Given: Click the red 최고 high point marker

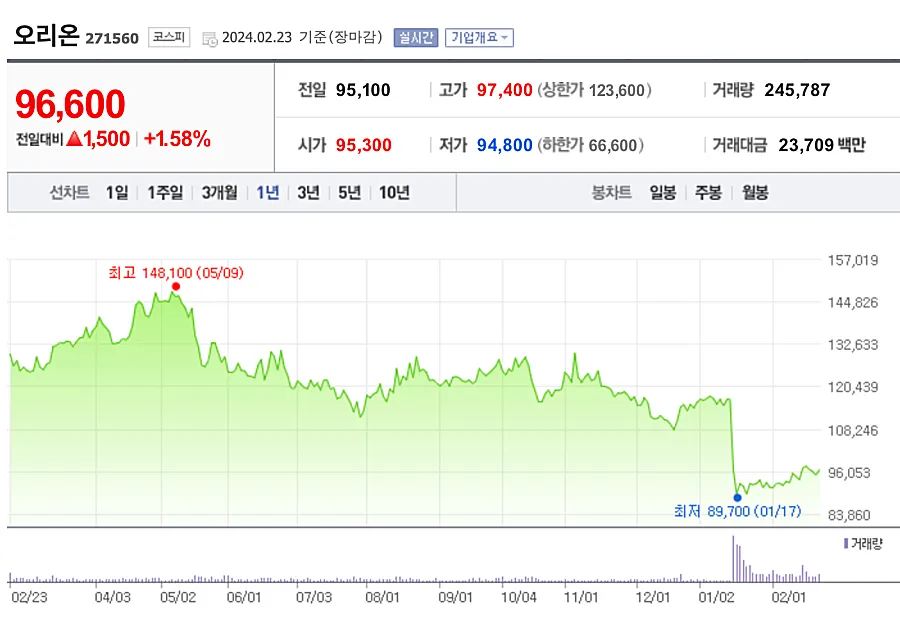Looking at the screenshot, I should pos(176,286).
